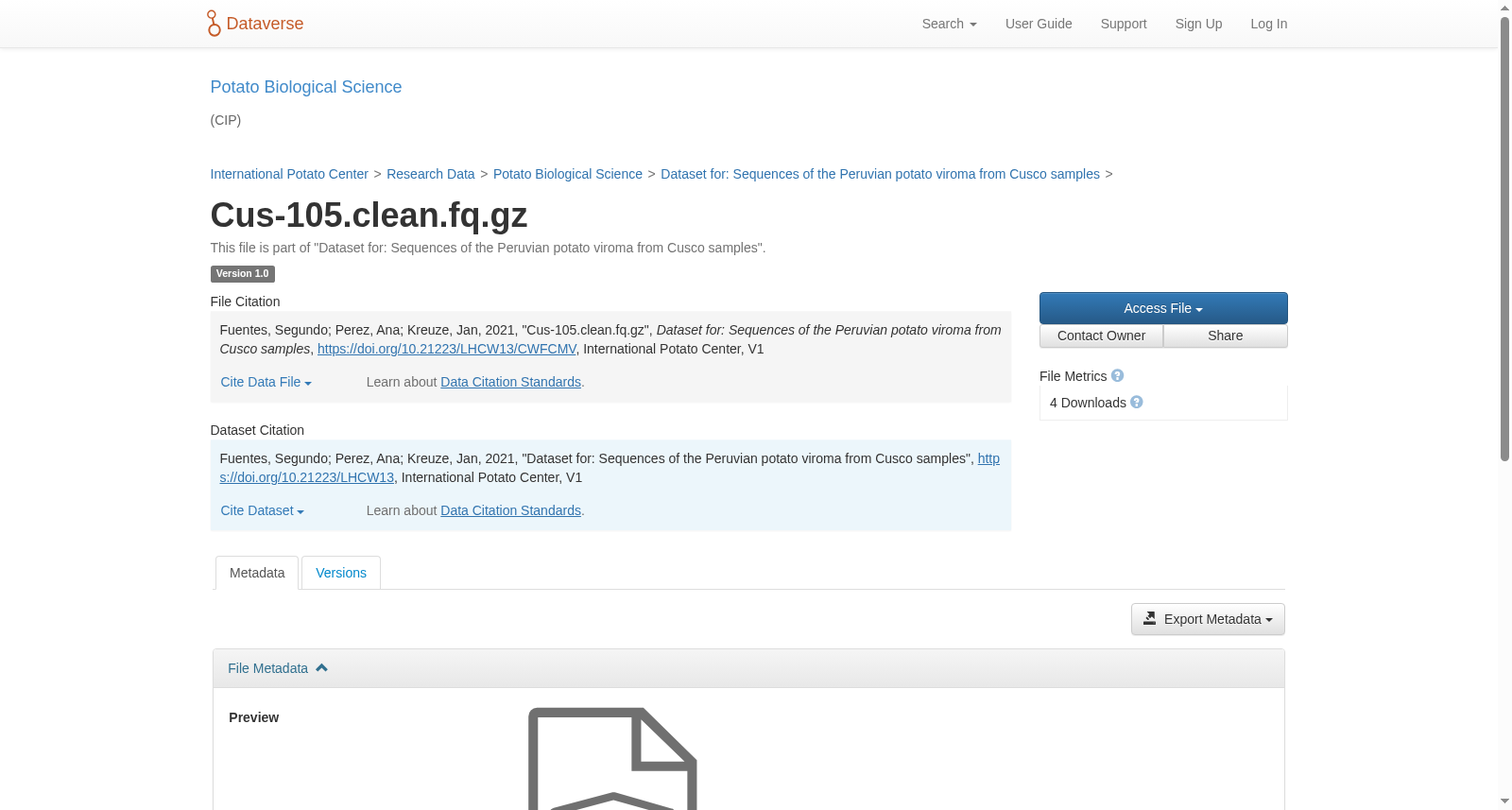Collapse the File Metadata panel header
Image resolution: width=1512 pixels, height=810 pixels.
tap(748, 668)
